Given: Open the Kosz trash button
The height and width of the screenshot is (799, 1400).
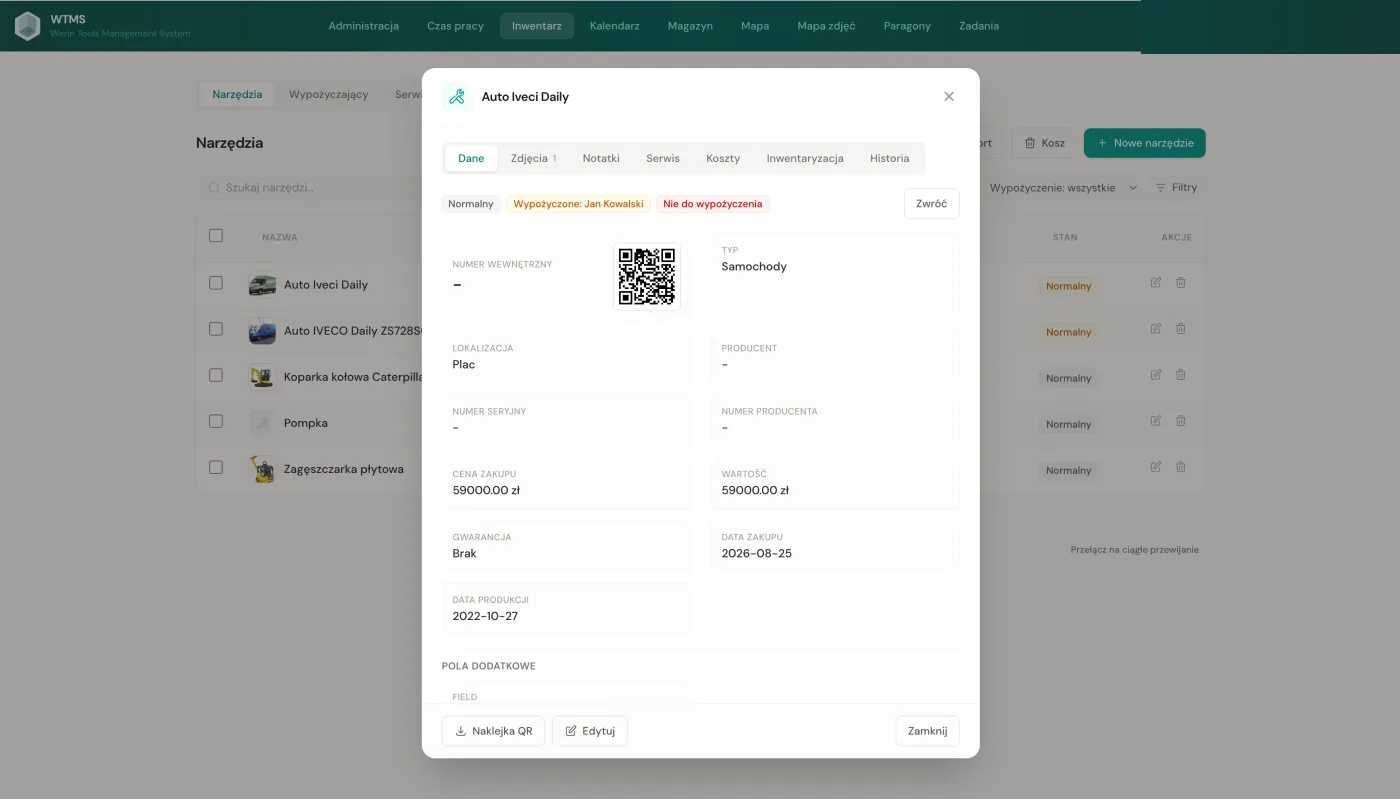Looking at the screenshot, I should [1044, 143].
